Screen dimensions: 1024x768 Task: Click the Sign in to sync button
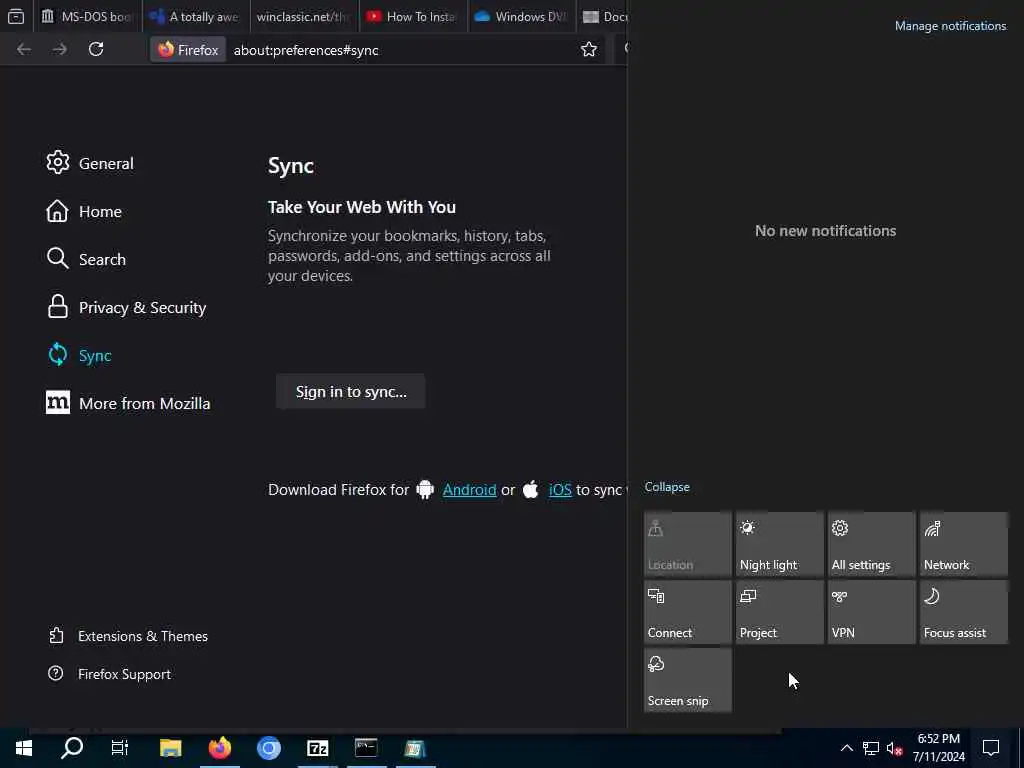351,391
